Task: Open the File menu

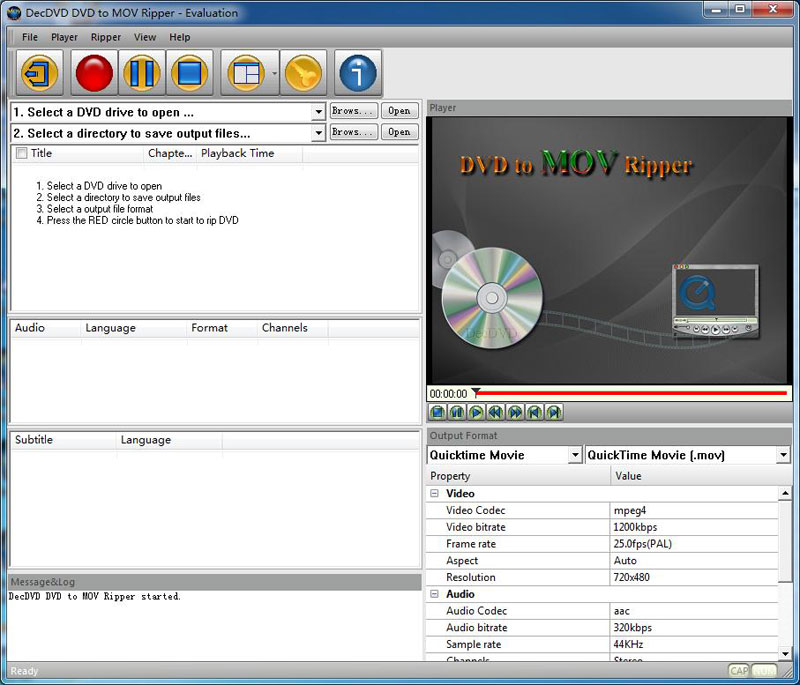Action: 30,37
